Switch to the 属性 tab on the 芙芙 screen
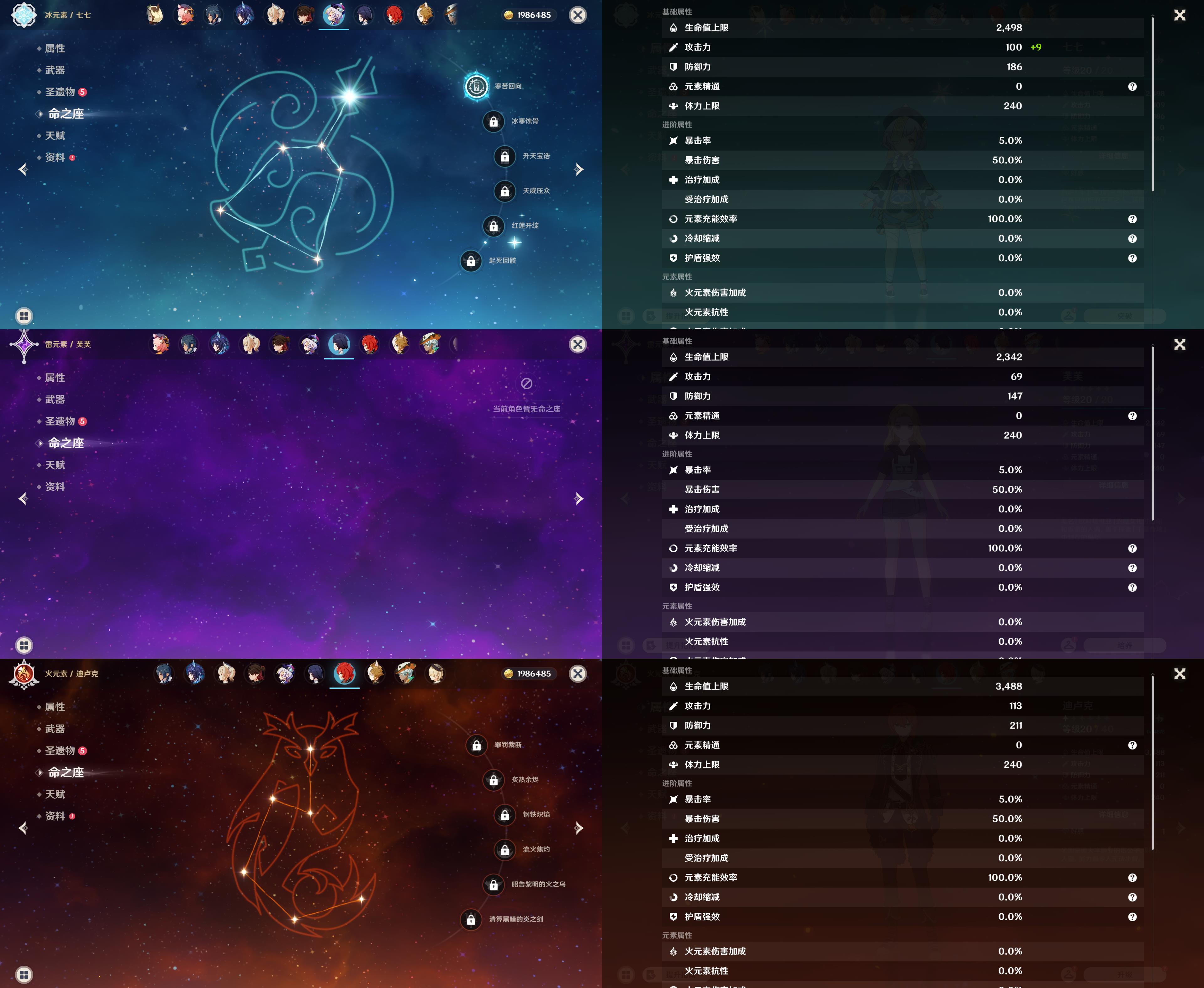Image resolution: width=1204 pixels, height=988 pixels. [x=55, y=378]
